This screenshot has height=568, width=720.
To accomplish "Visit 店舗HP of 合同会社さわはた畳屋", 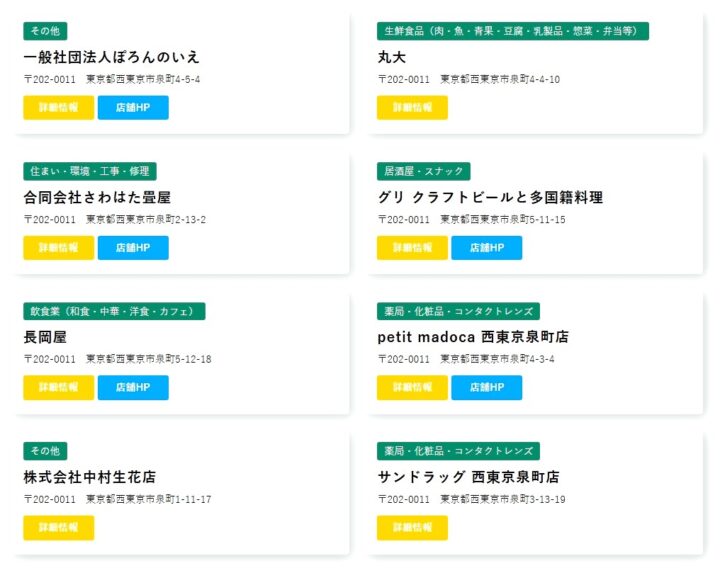I will 133,248.
